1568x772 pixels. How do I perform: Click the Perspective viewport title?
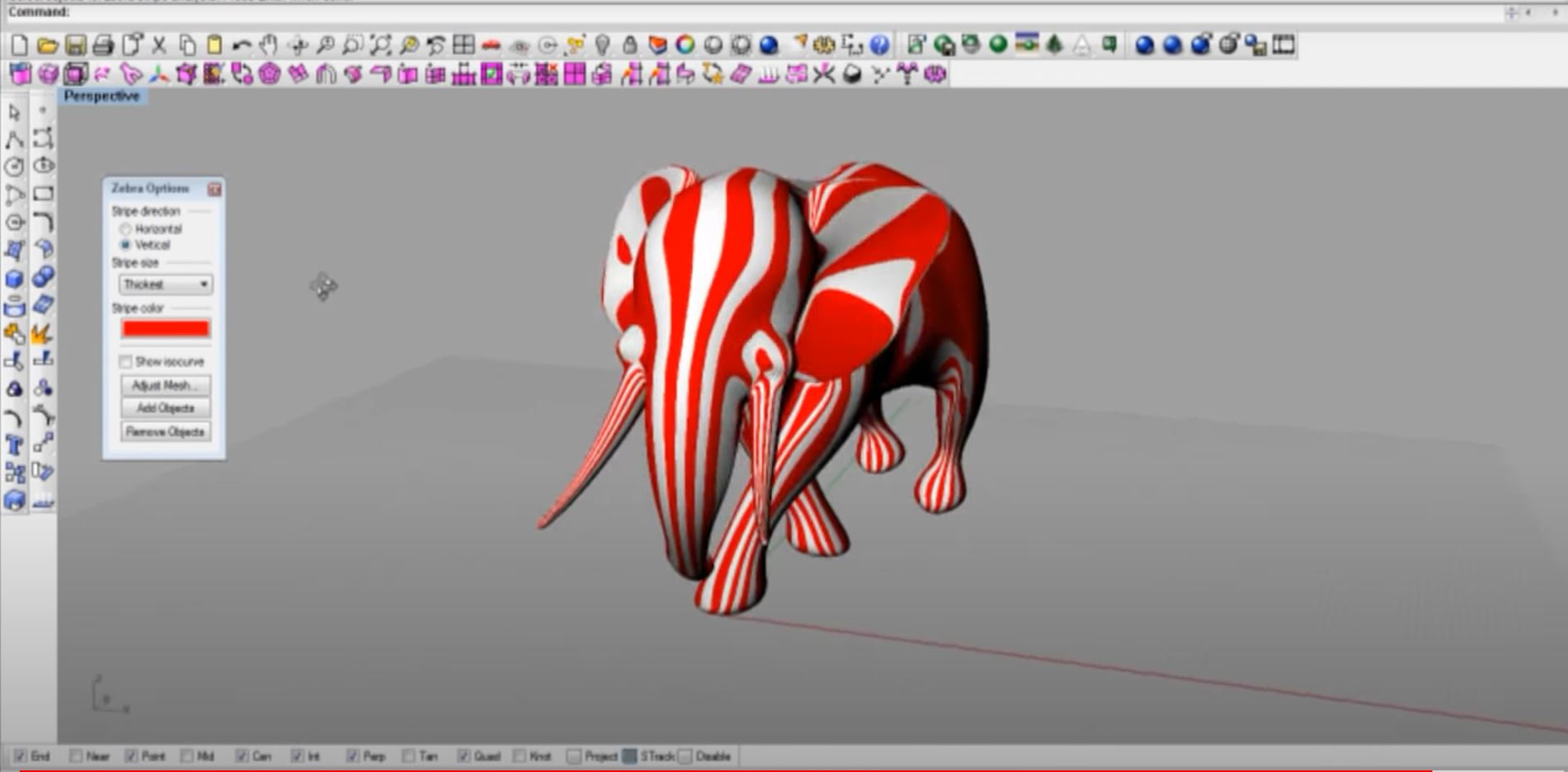point(101,96)
